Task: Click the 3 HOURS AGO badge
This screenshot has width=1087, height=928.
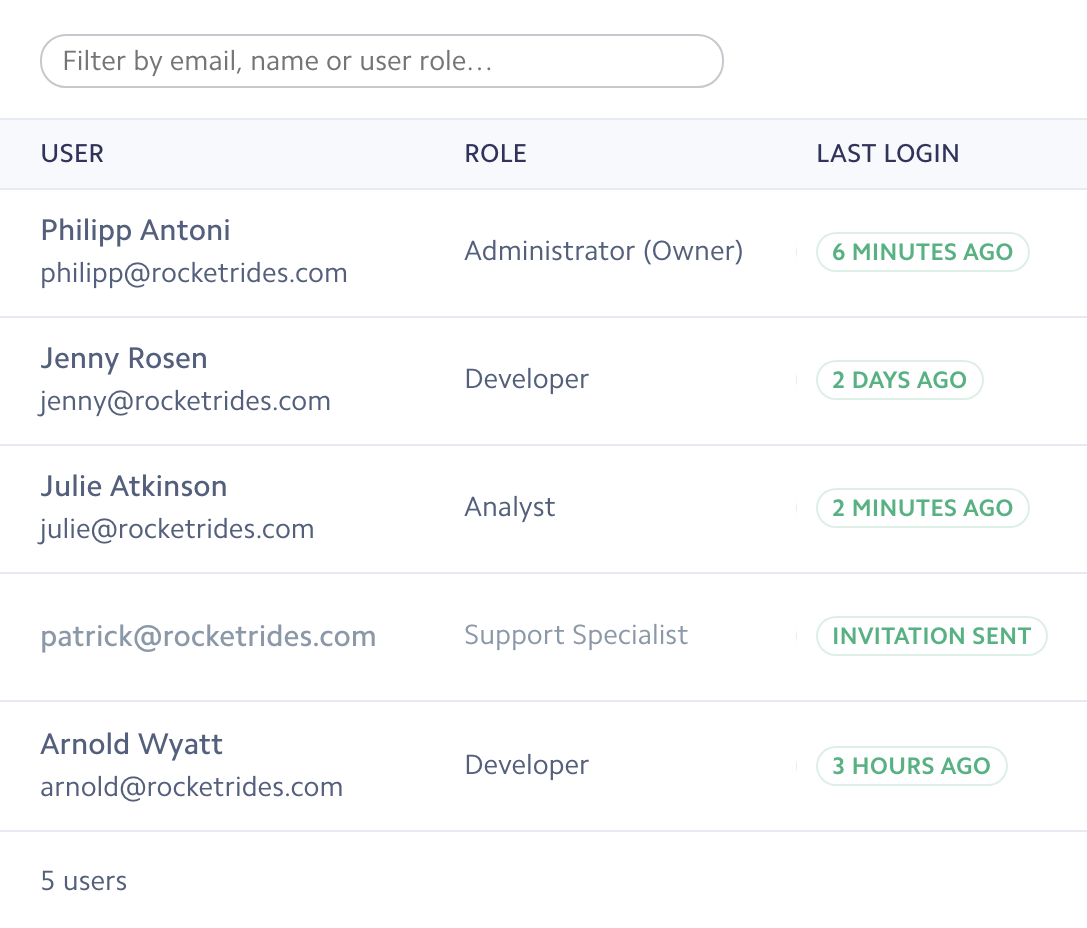Action: (912, 766)
